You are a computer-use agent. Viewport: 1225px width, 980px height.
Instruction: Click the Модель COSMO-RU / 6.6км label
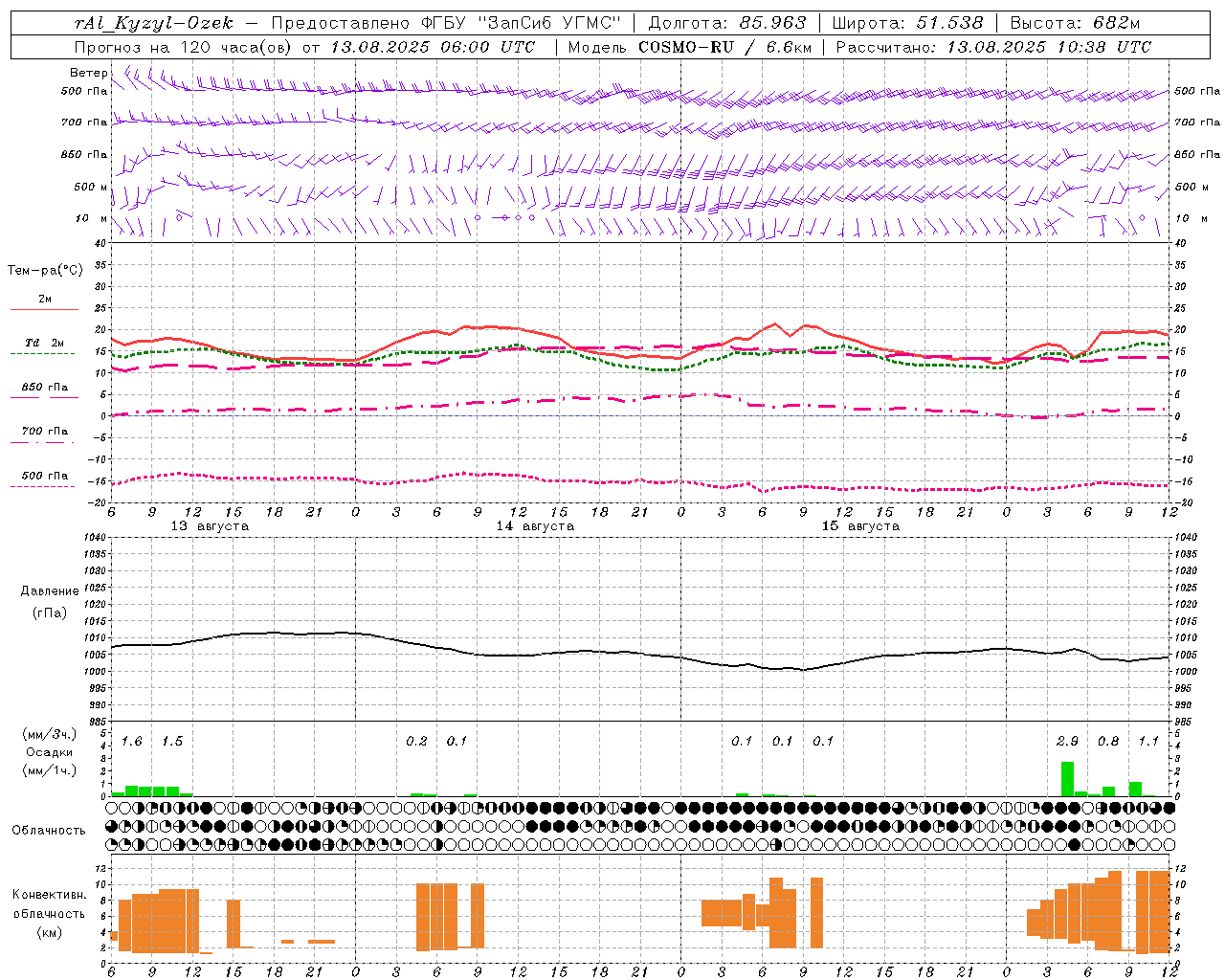click(690, 47)
